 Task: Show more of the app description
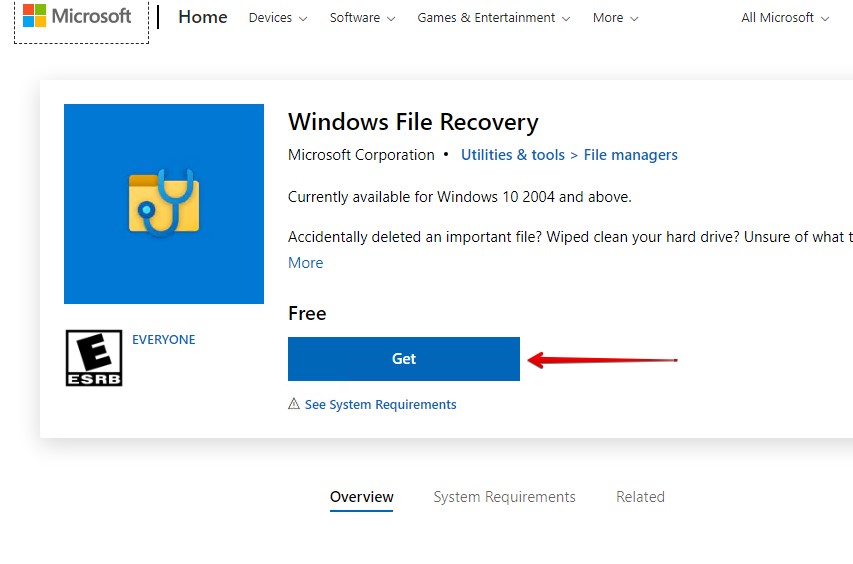coord(305,263)
